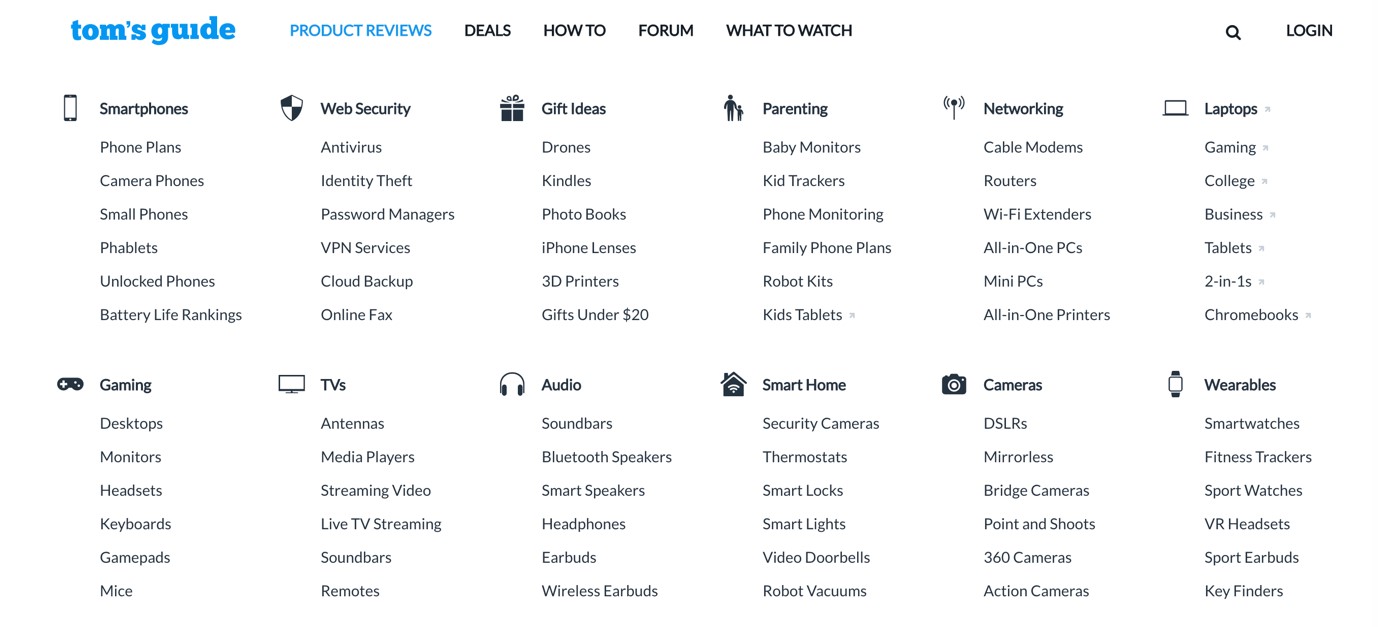Open Smartwatches link
Viewport: 1378px width, 627px height.
click(x=1253, y=423)
